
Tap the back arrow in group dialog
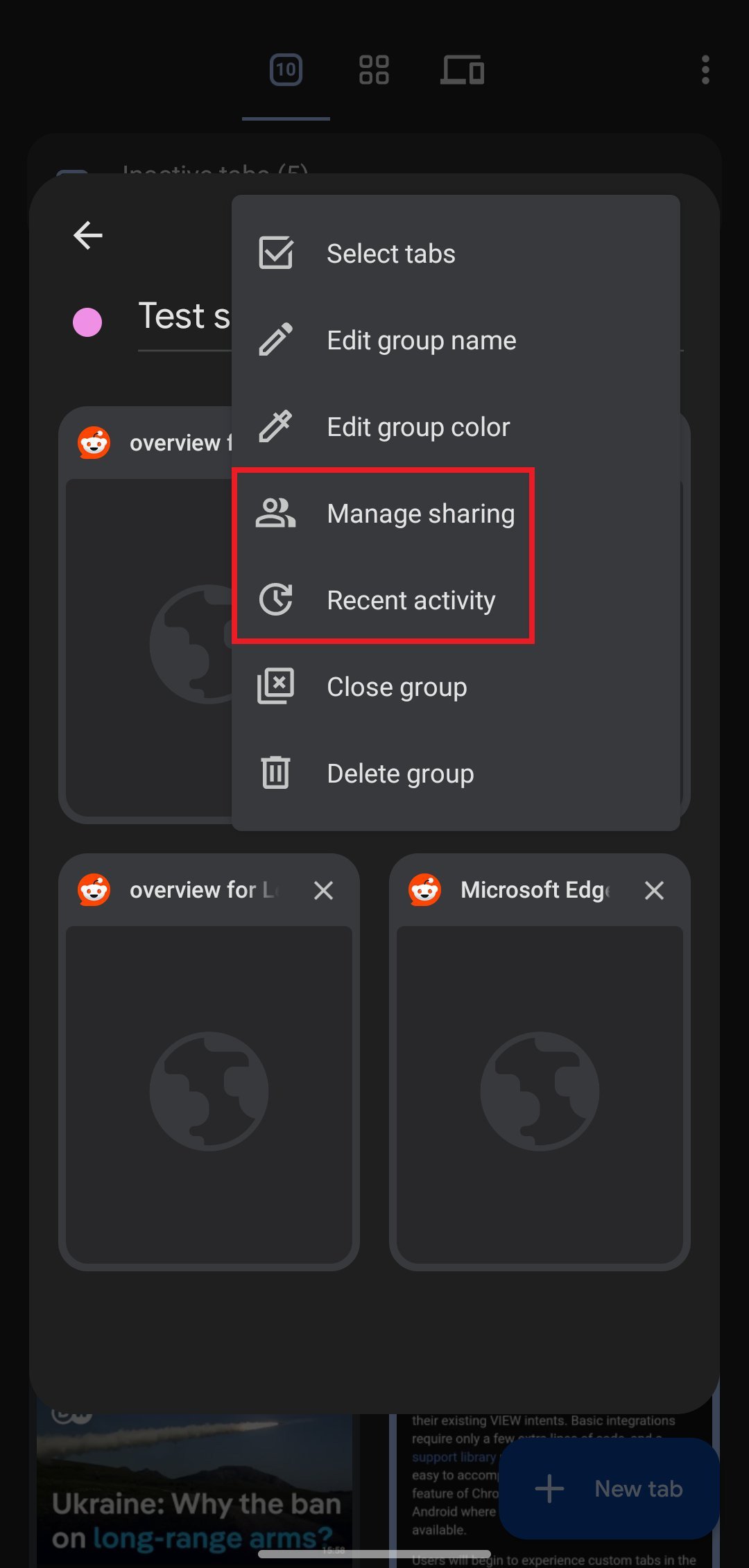[88, 236]
